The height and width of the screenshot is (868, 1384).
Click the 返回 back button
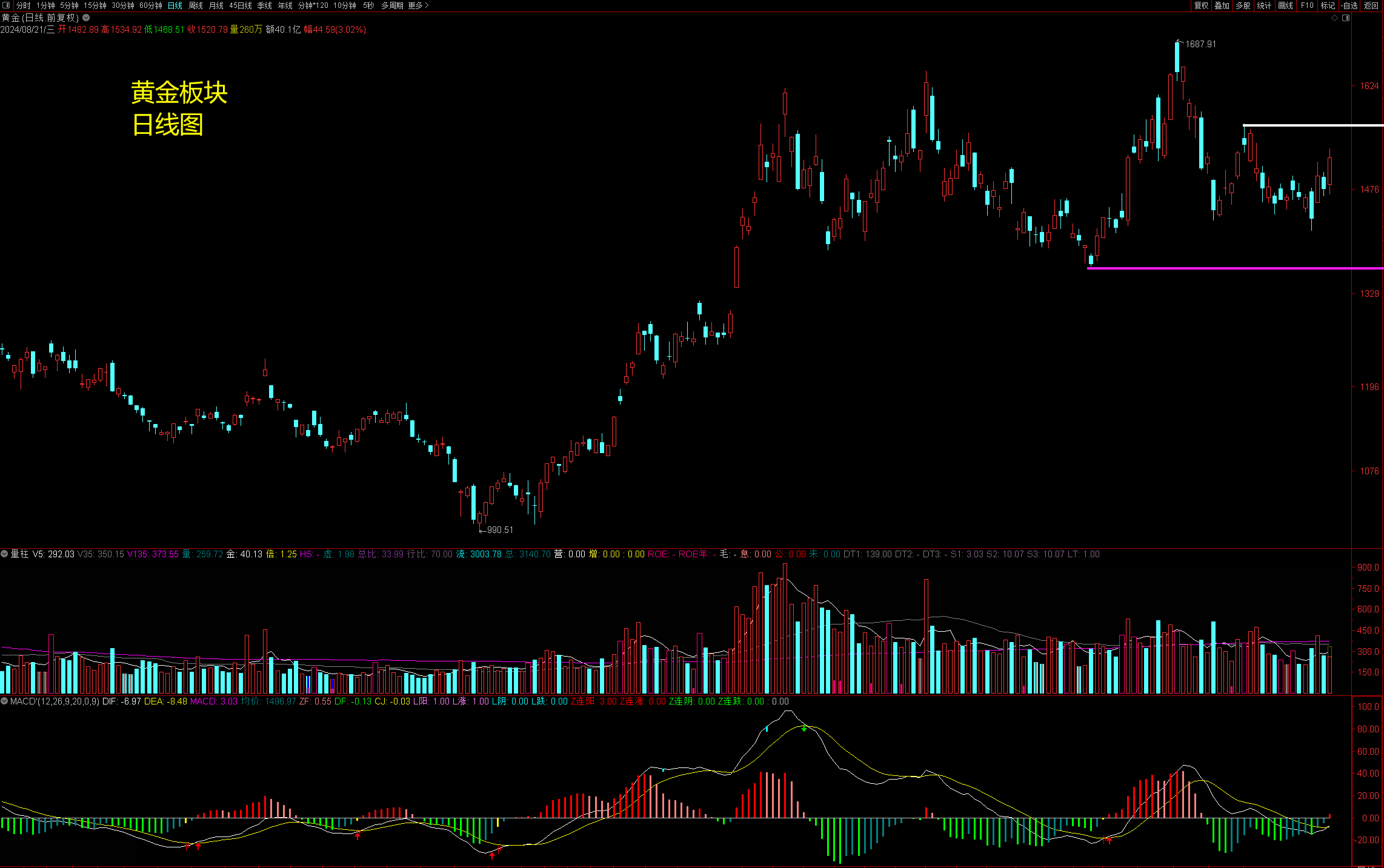[1371, 5]
